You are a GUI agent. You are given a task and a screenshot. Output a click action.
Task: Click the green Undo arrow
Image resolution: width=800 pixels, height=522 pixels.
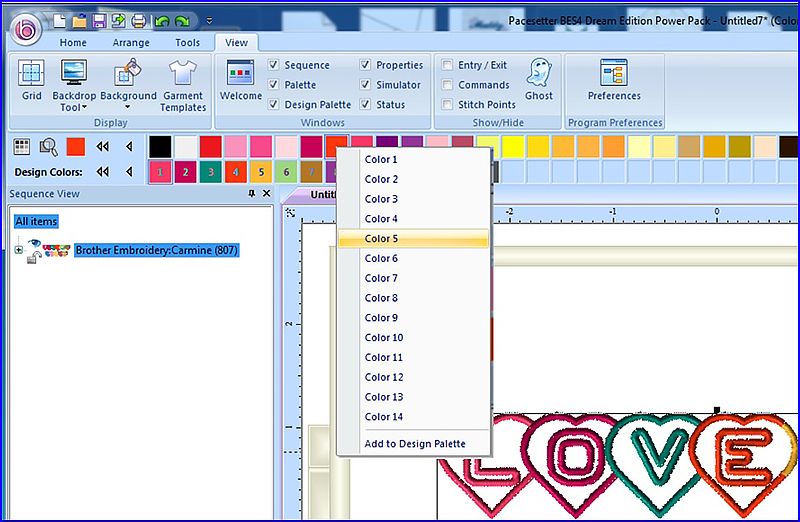pyautogui.click(x=162, y=19)
